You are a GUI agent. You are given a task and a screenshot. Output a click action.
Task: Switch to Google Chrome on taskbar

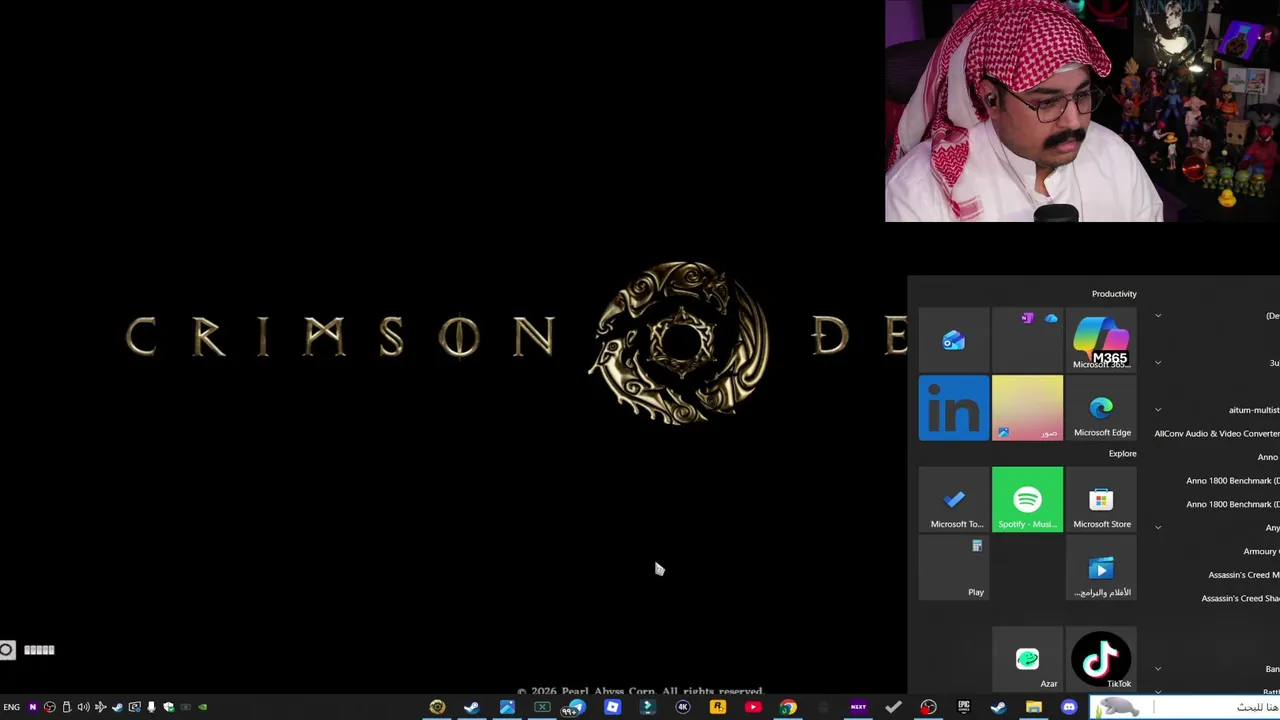(x=788, y=707)
